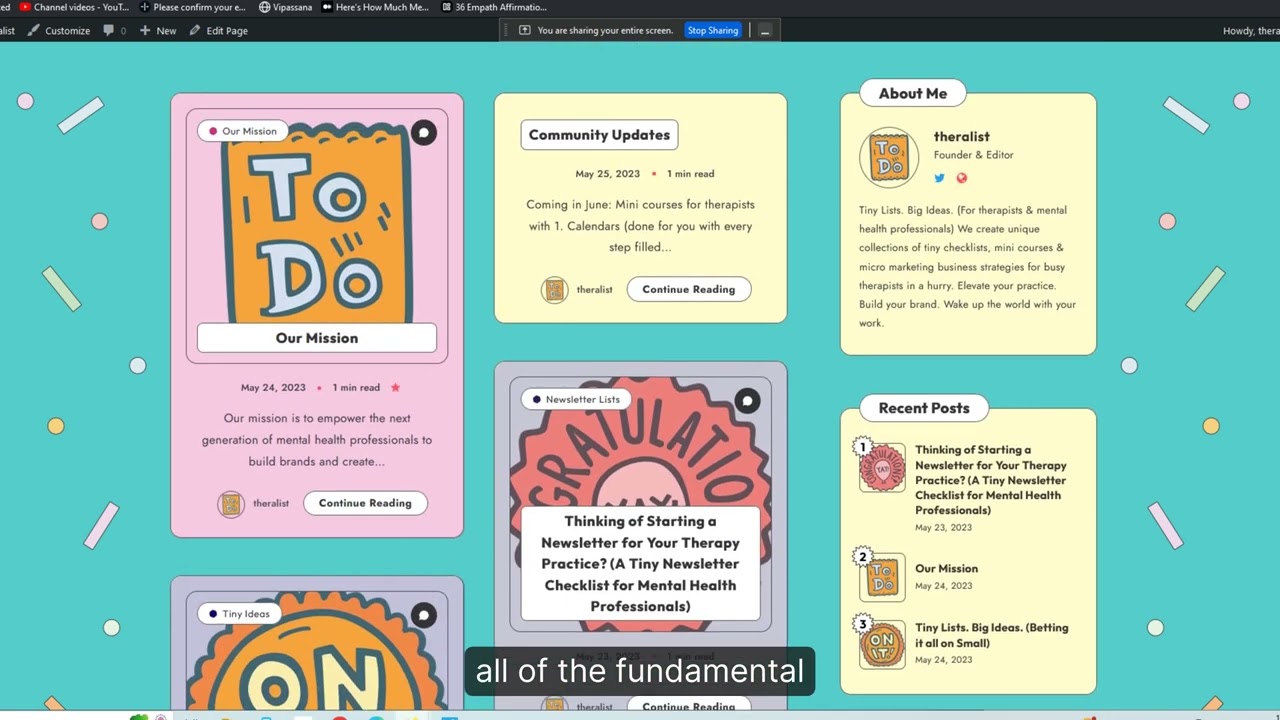Open the Tiny Ideas category tag
This screenshot has height=720, width=1280.
[x=239, y=614]
